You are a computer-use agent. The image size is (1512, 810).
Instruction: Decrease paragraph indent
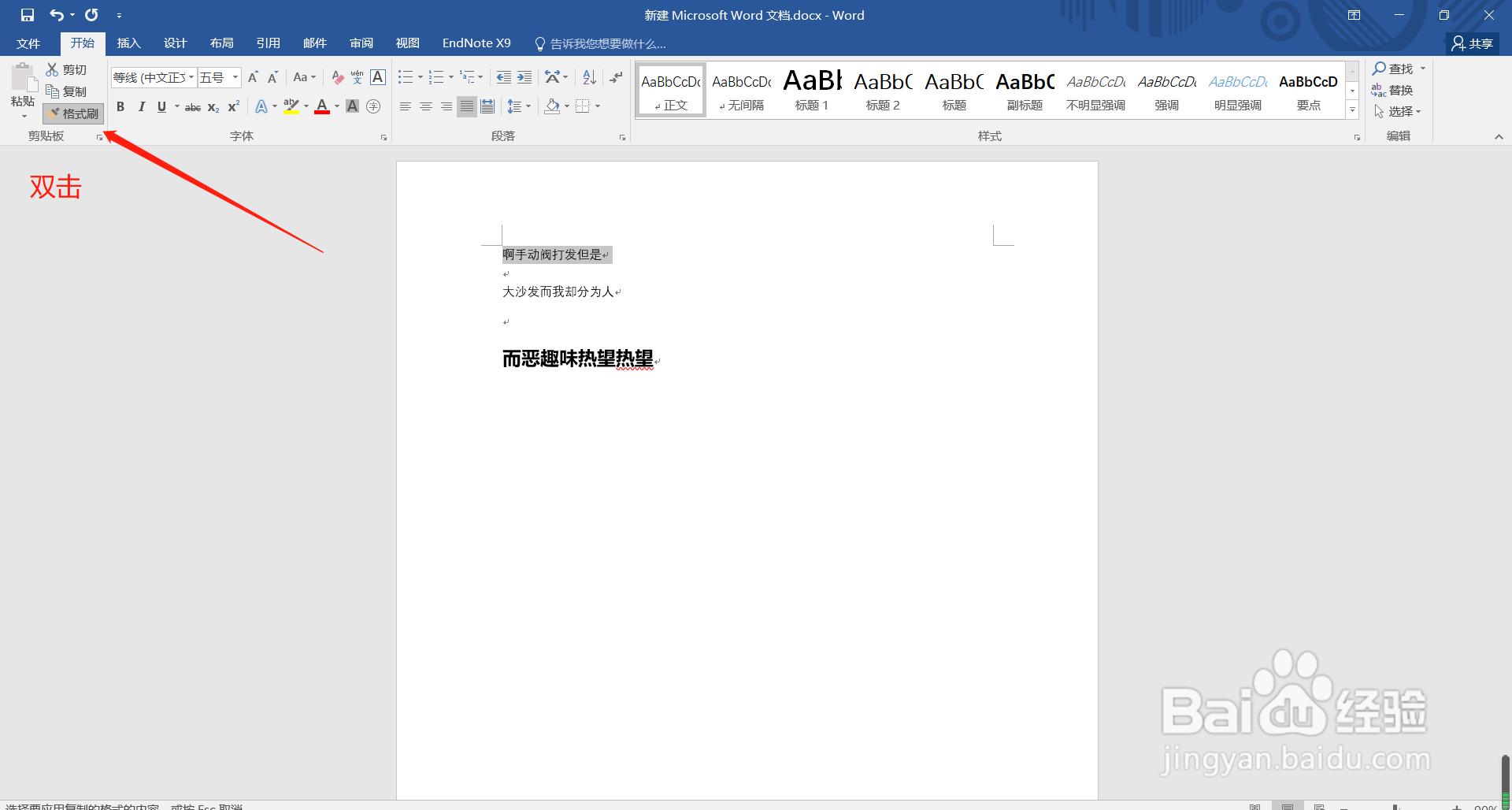click(x=504, y=77)
